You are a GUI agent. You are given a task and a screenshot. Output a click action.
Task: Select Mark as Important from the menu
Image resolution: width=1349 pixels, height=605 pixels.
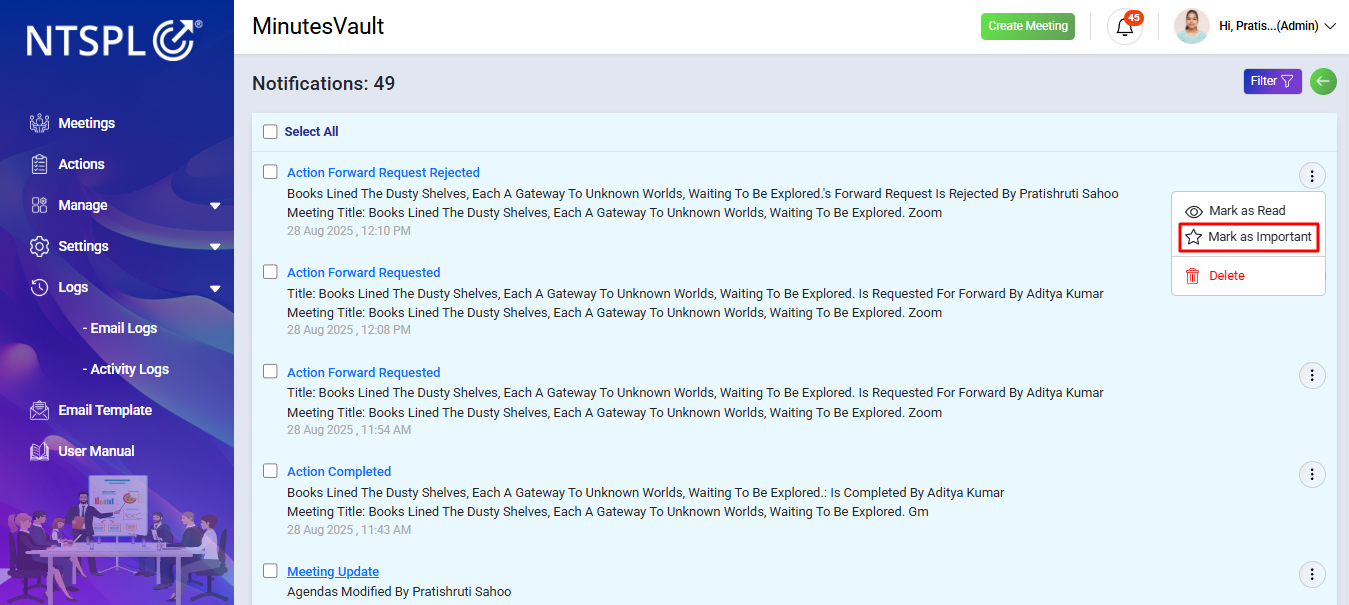(x=1248, y=237)
